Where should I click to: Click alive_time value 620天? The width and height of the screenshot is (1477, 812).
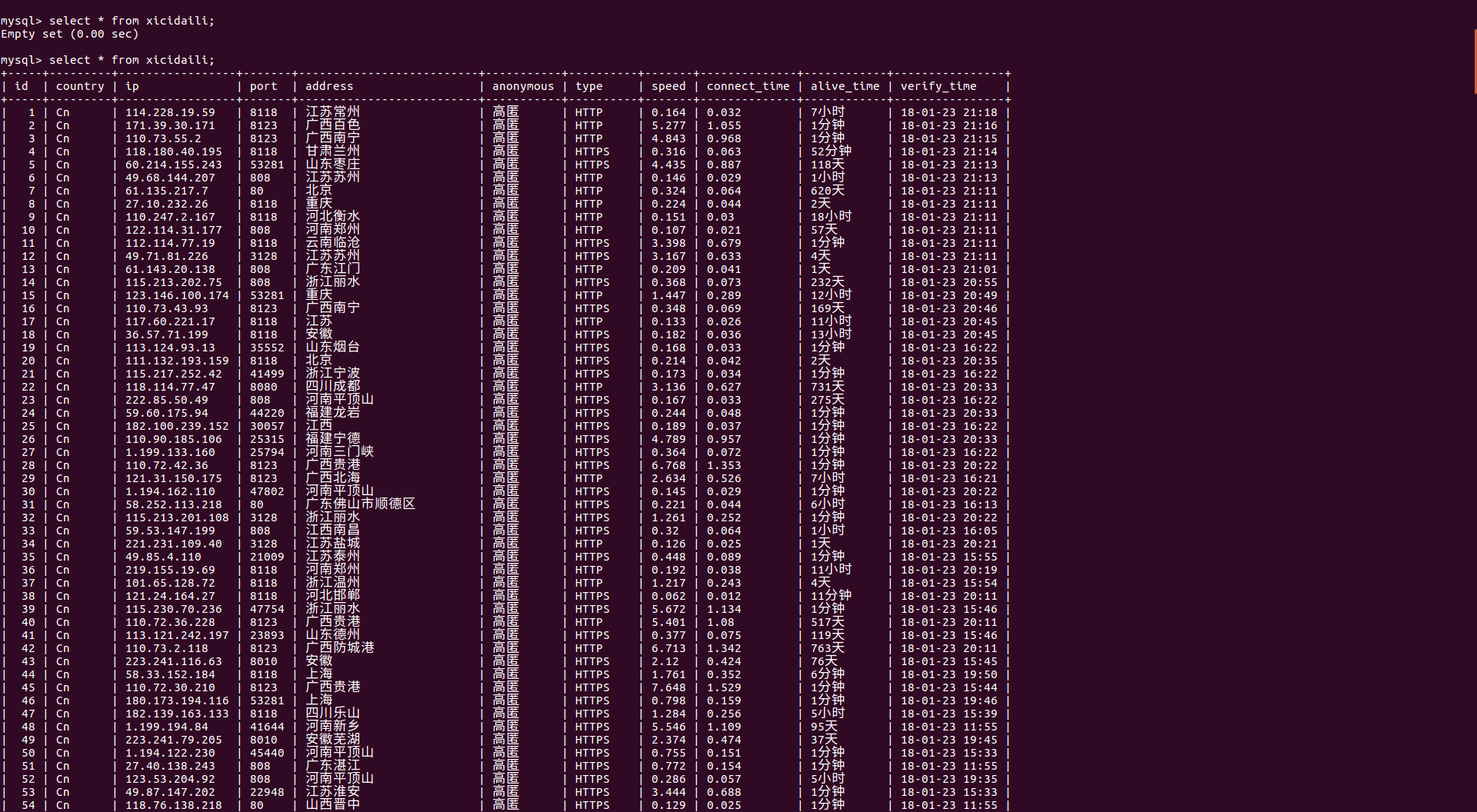click(828, 191)
